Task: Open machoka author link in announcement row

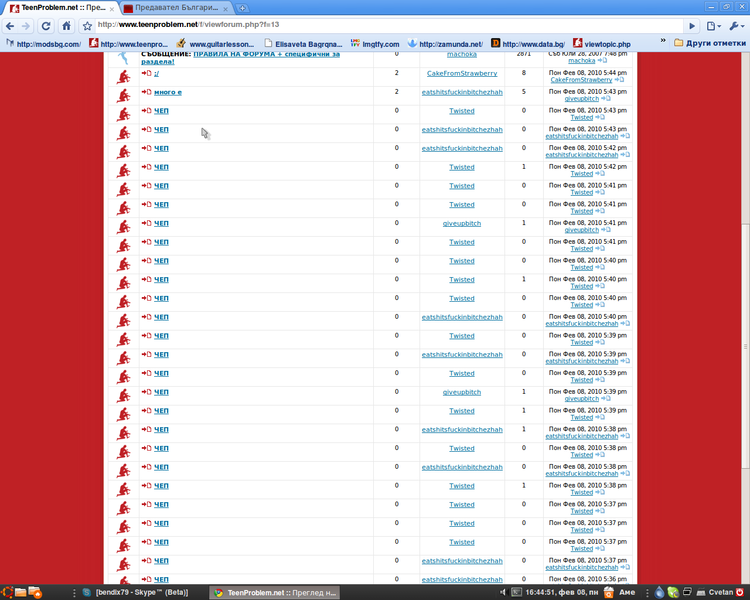Action: [x=462, y=55]
